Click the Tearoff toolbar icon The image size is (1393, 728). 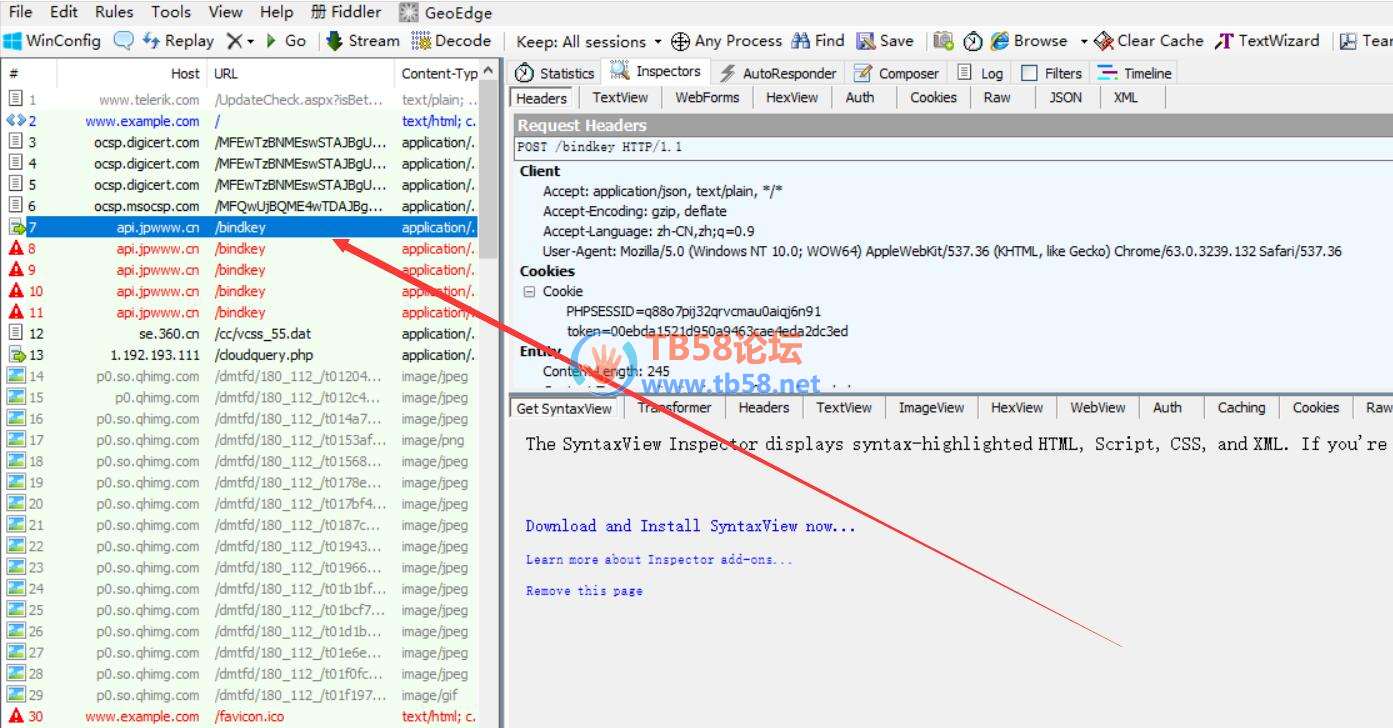[1365, 41]
